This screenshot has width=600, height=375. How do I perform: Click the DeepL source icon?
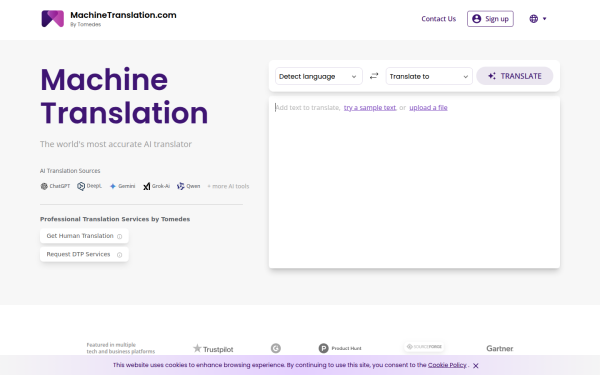click(x=81, y=186)
